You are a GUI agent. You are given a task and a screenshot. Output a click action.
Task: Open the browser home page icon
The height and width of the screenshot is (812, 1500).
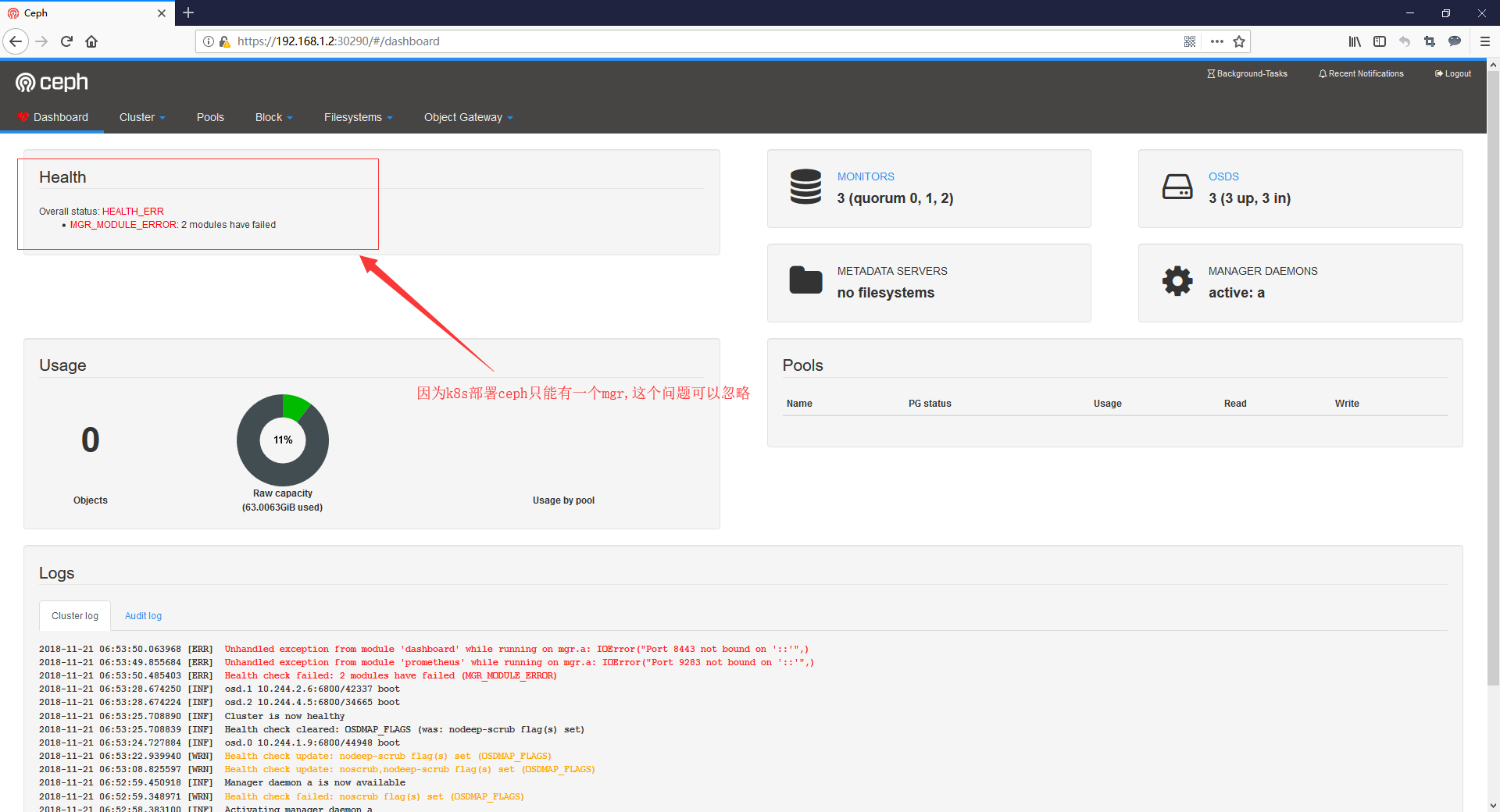[91, 41]
